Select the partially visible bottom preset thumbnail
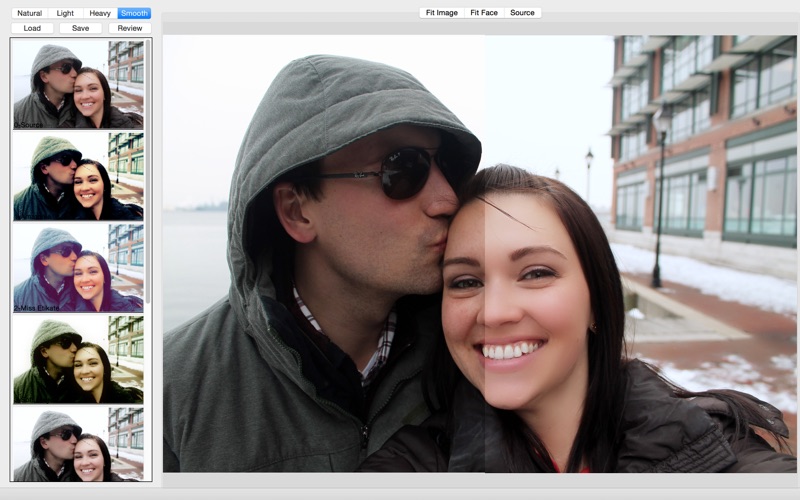This screenshot has width=800, height=500. (78, 444)
